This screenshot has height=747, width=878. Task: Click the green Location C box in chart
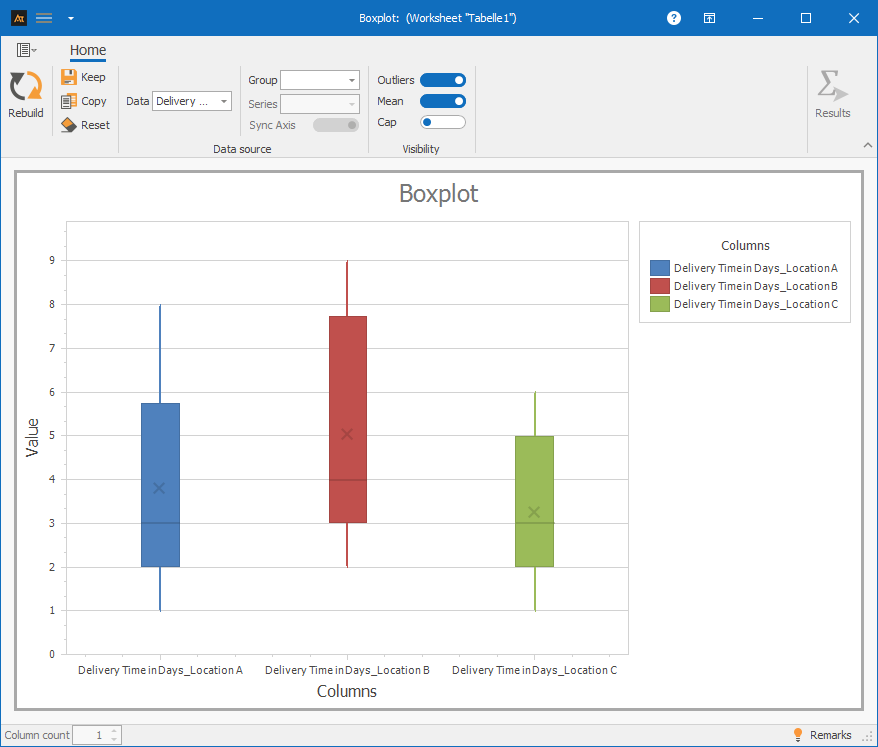(534, 501)
